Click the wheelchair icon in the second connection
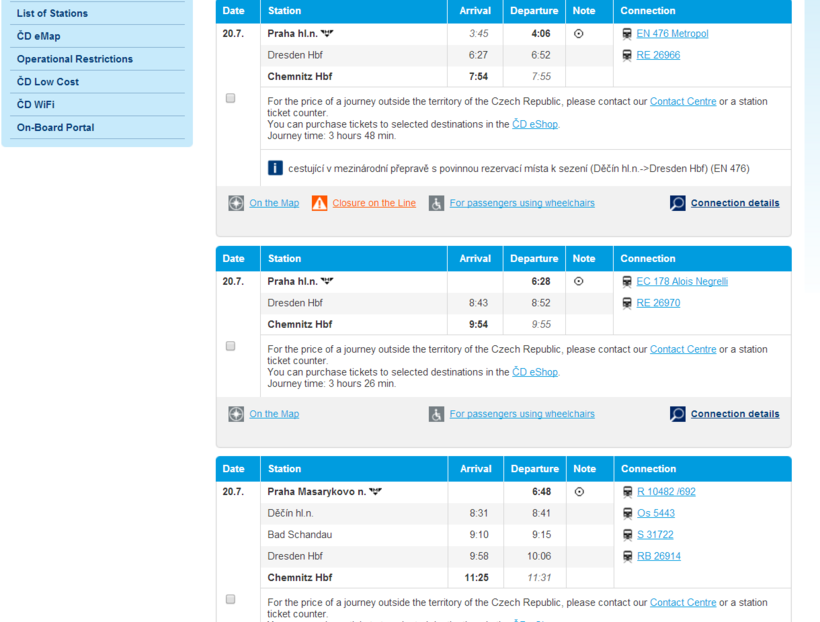Viewport: 820px width, 622px height. pos(436,414)
